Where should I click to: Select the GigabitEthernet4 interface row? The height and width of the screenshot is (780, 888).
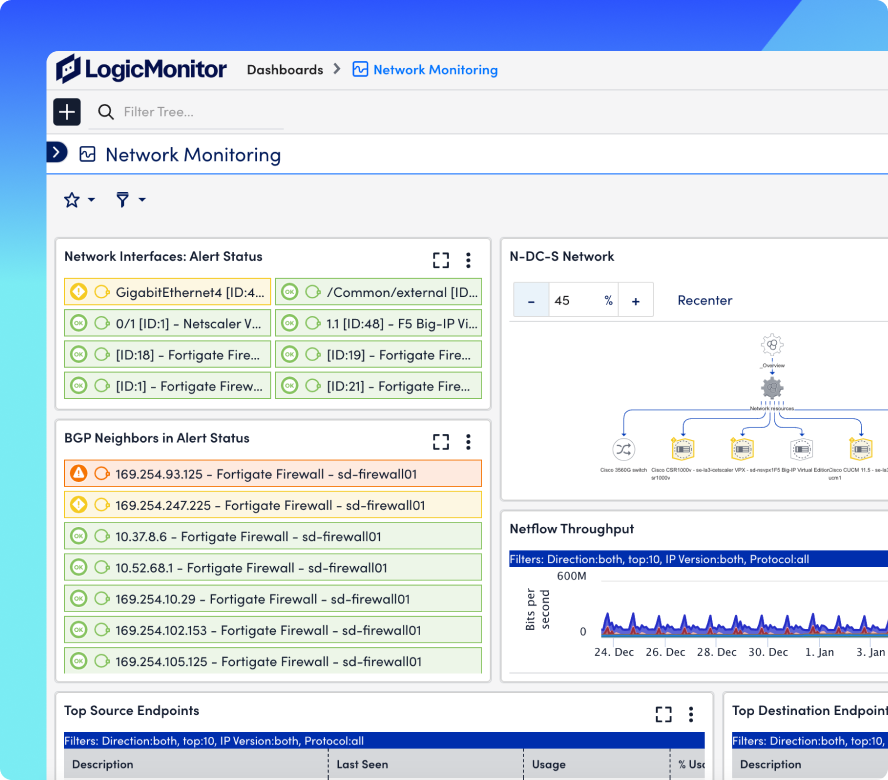click(168, 292)
